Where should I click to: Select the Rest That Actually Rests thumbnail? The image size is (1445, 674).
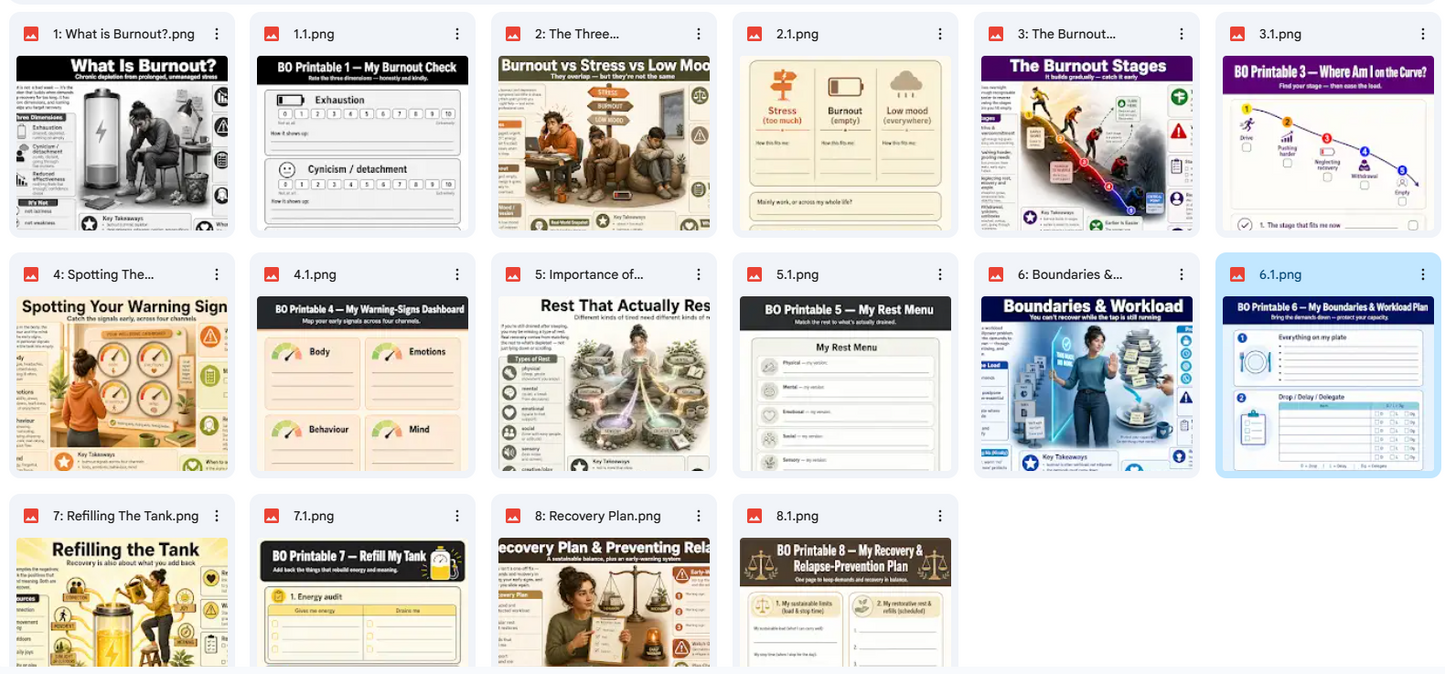pos(604,384)
